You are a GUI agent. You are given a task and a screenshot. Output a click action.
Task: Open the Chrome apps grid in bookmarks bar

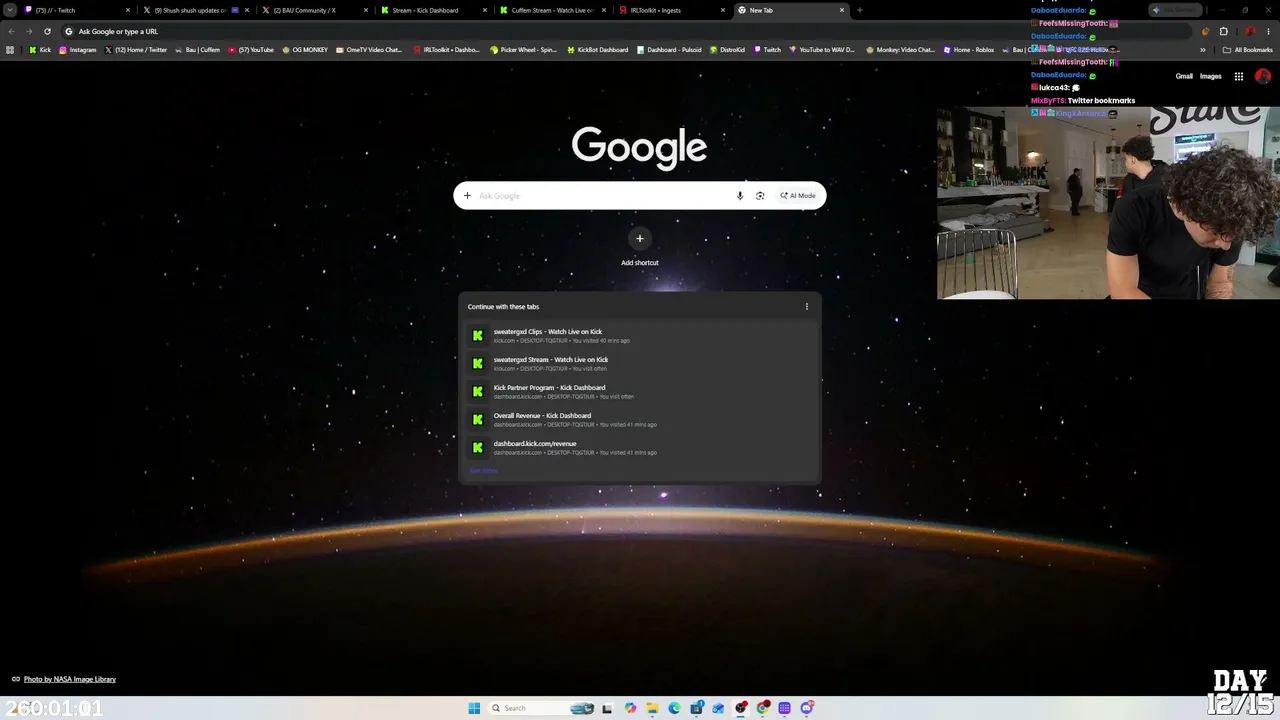(x=10, y=50)
